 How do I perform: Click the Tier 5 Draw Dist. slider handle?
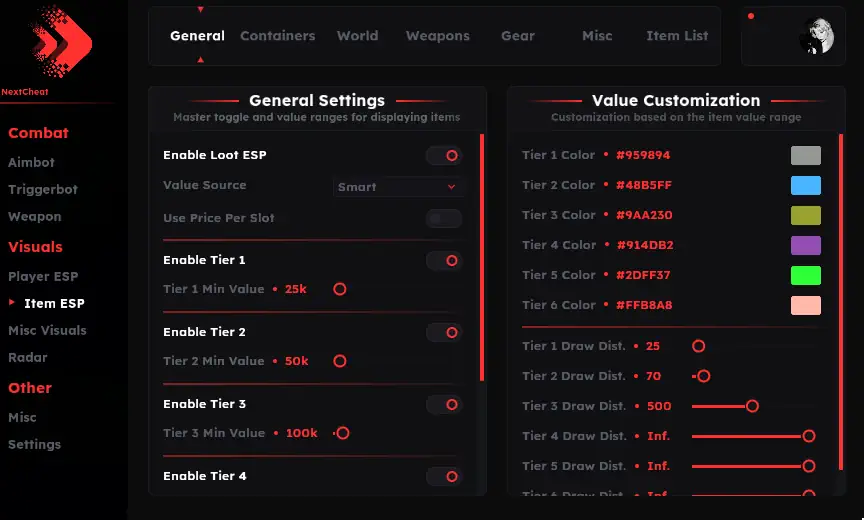809,466
